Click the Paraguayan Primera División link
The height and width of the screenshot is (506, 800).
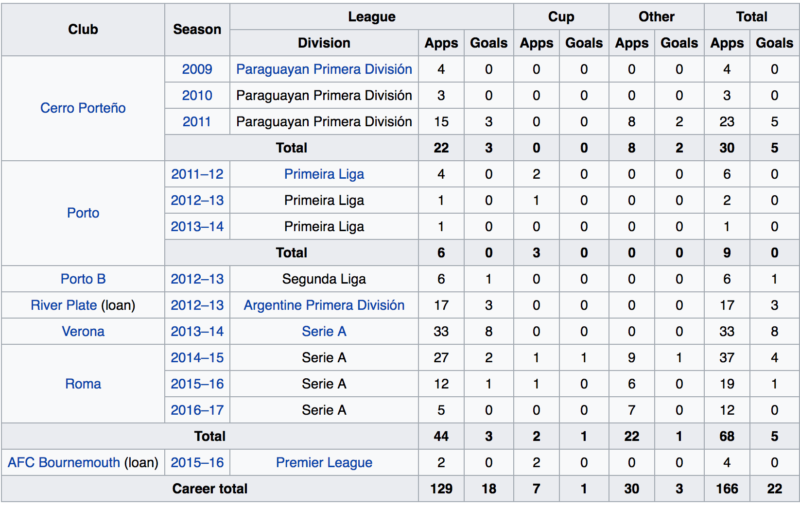pos(324,69)
